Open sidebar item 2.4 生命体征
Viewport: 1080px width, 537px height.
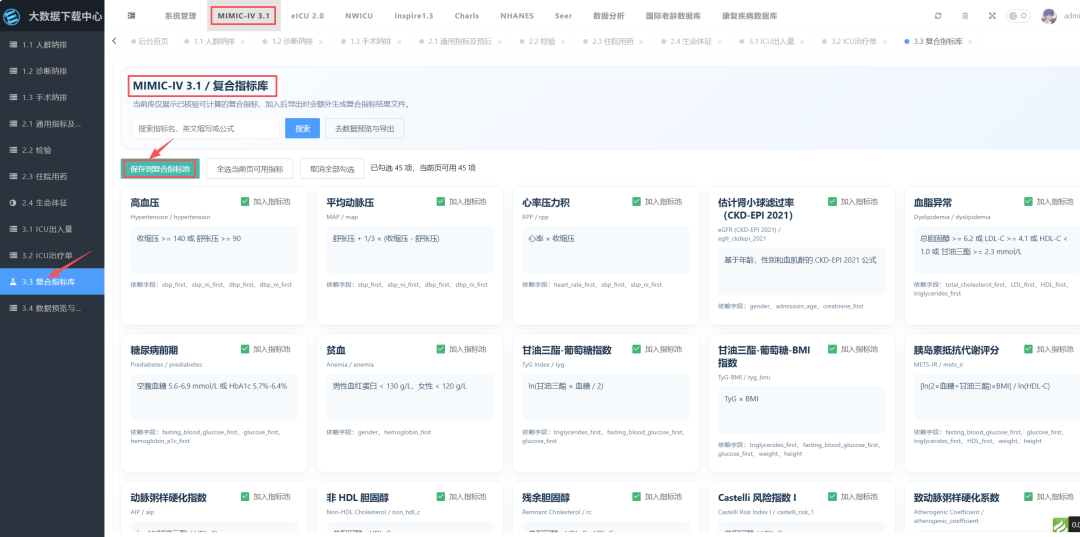coord(52,203)
